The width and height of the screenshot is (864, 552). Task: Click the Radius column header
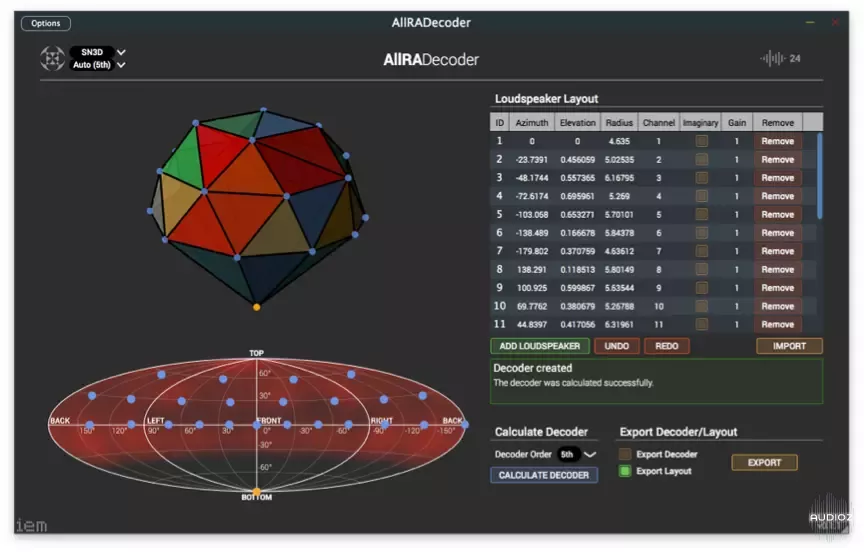619,122
